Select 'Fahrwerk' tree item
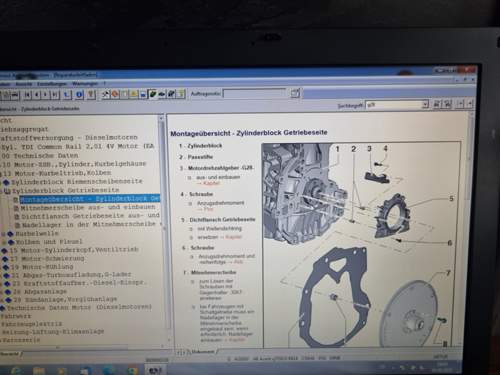The image size is (500, 375). click(16, 316)
